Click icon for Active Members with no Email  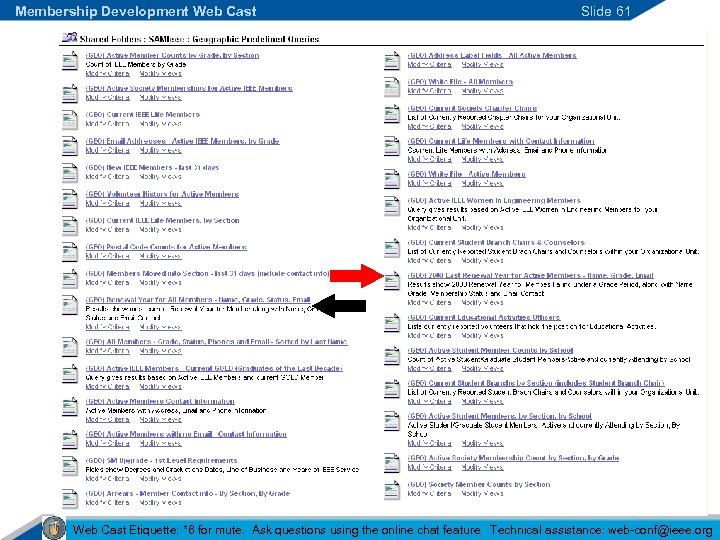(70, 439)
